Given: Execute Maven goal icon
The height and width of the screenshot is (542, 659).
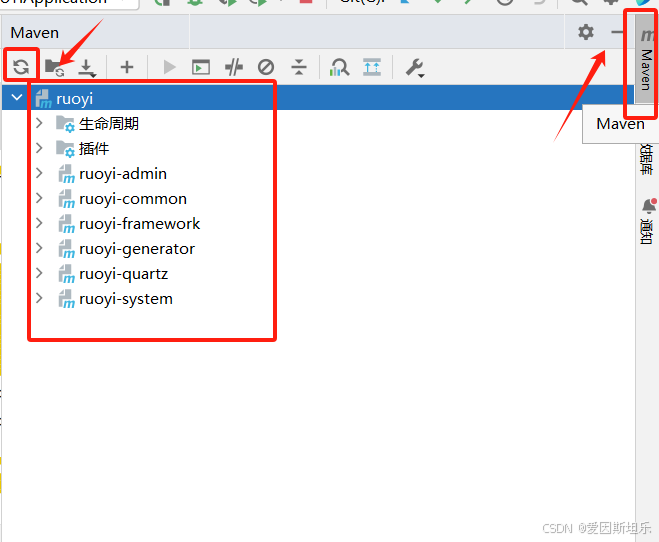Looking at the screenshot, I should [x=201, y=67].
